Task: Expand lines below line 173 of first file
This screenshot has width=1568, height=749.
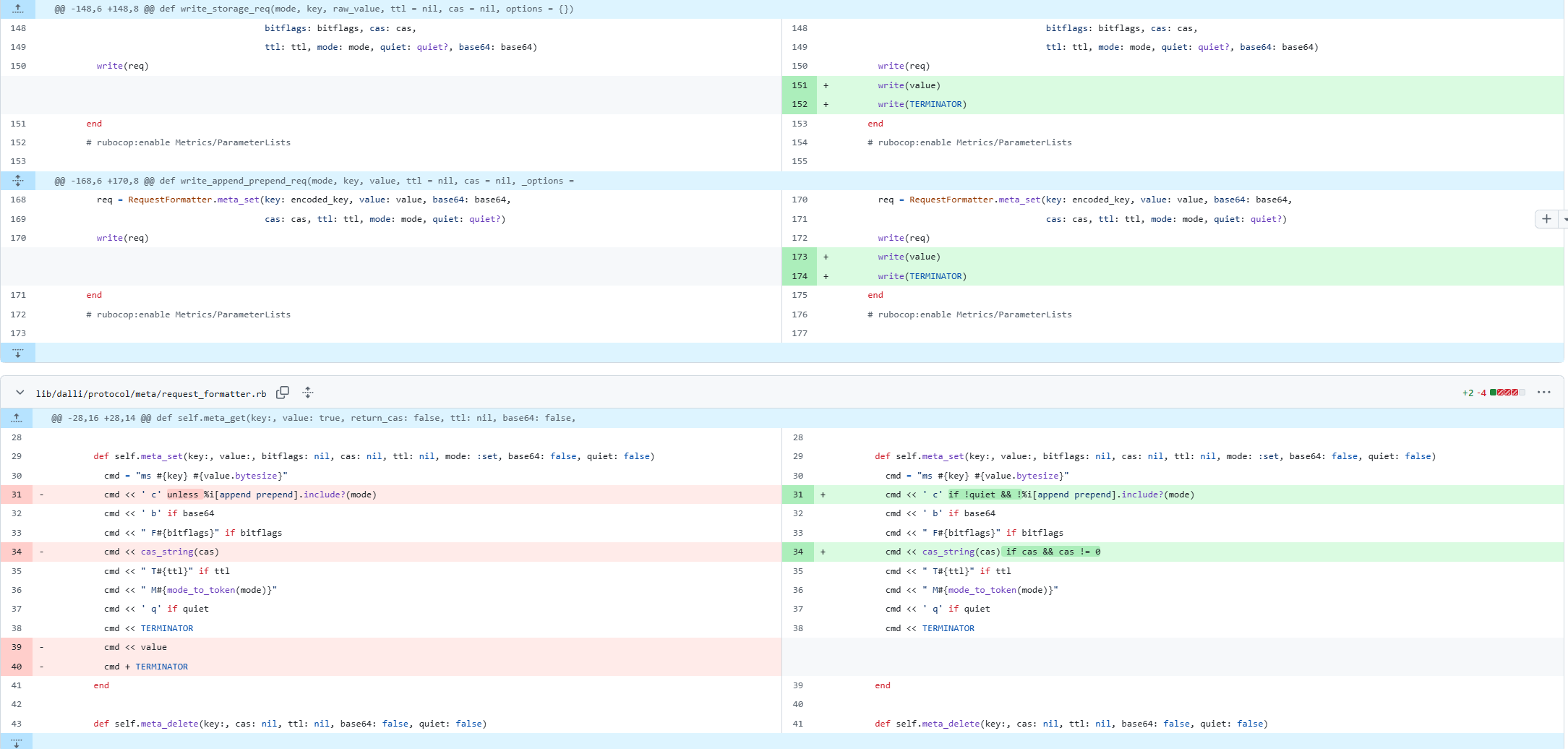Action: 18,353
